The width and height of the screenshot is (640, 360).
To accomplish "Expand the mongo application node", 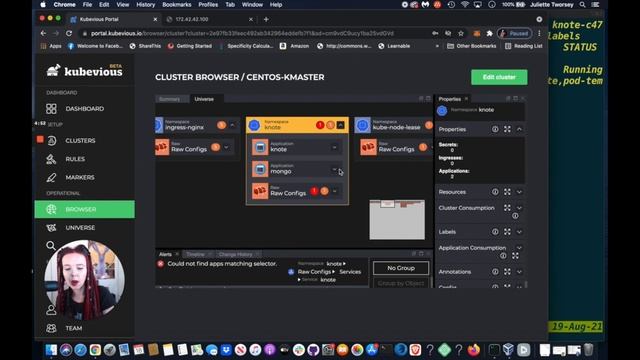I will click(x=334, y=169).
